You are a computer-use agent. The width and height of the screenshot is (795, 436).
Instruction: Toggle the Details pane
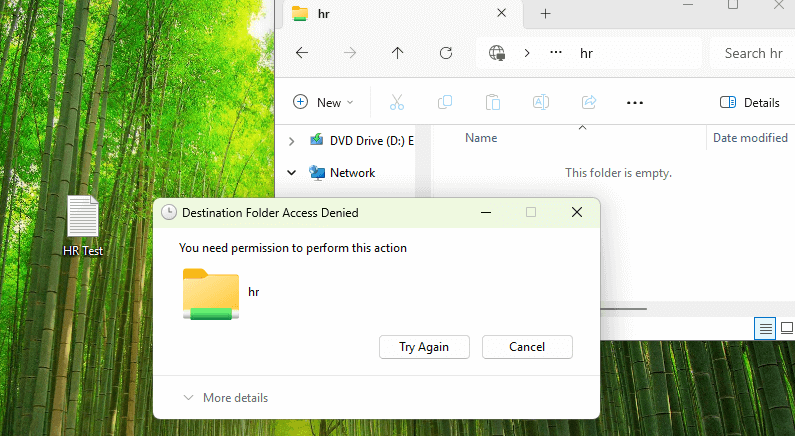tap(749, 102)
